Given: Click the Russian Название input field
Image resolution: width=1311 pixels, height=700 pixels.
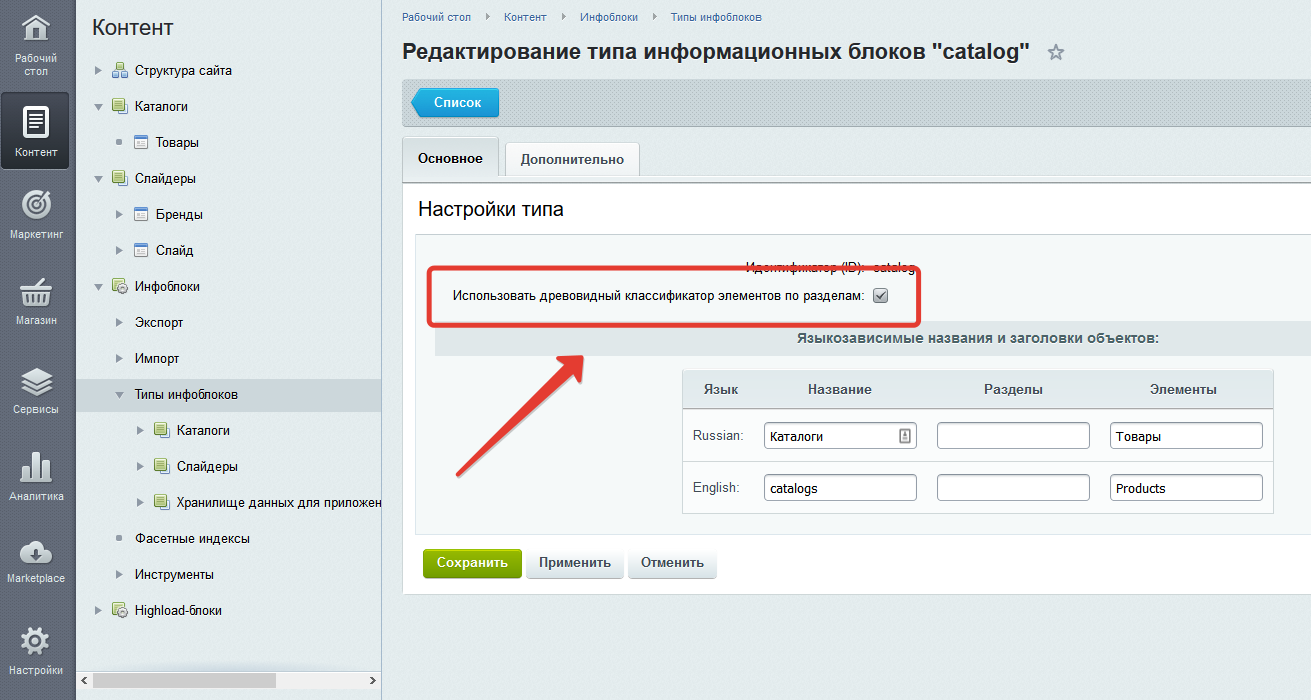Looking at the screenshot, I should 830,436.
